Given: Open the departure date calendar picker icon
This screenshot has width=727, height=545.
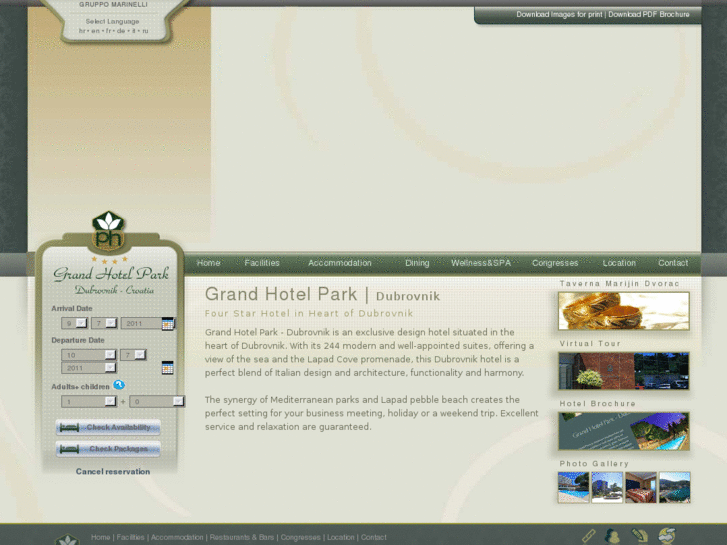Looking at the screenshot, I should click(x=167, y=367).
